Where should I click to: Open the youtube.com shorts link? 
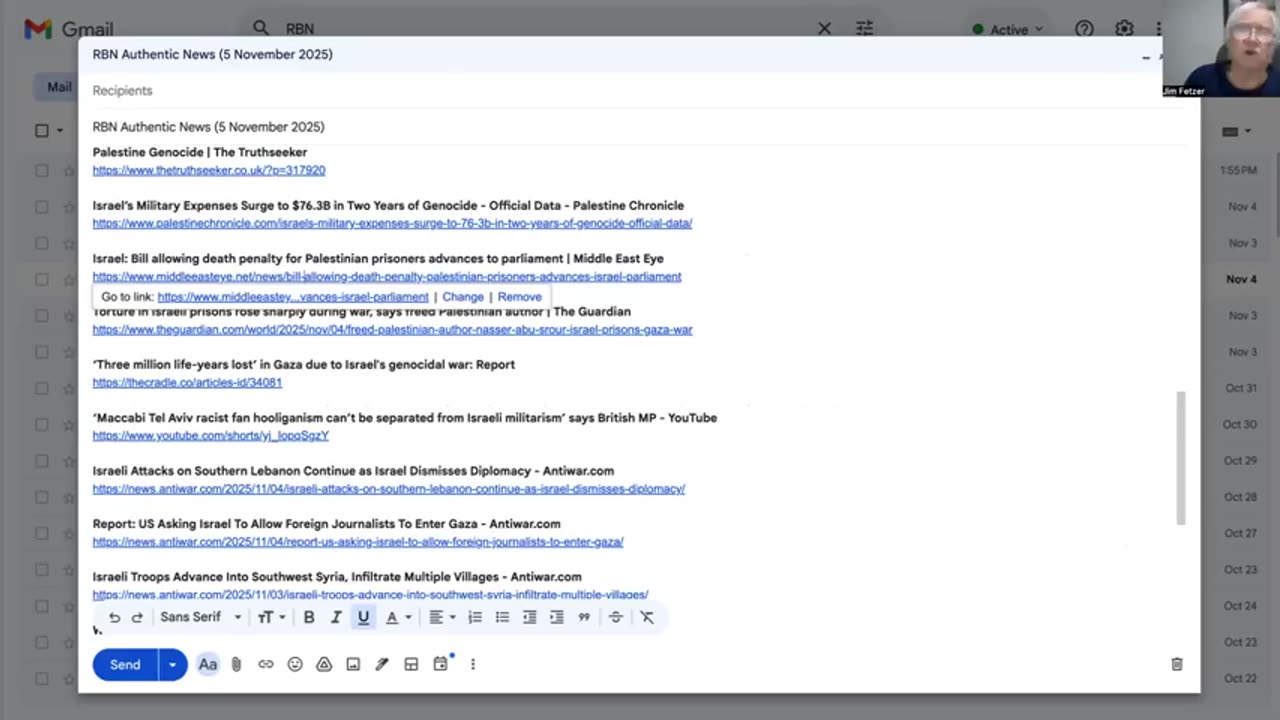211,435
